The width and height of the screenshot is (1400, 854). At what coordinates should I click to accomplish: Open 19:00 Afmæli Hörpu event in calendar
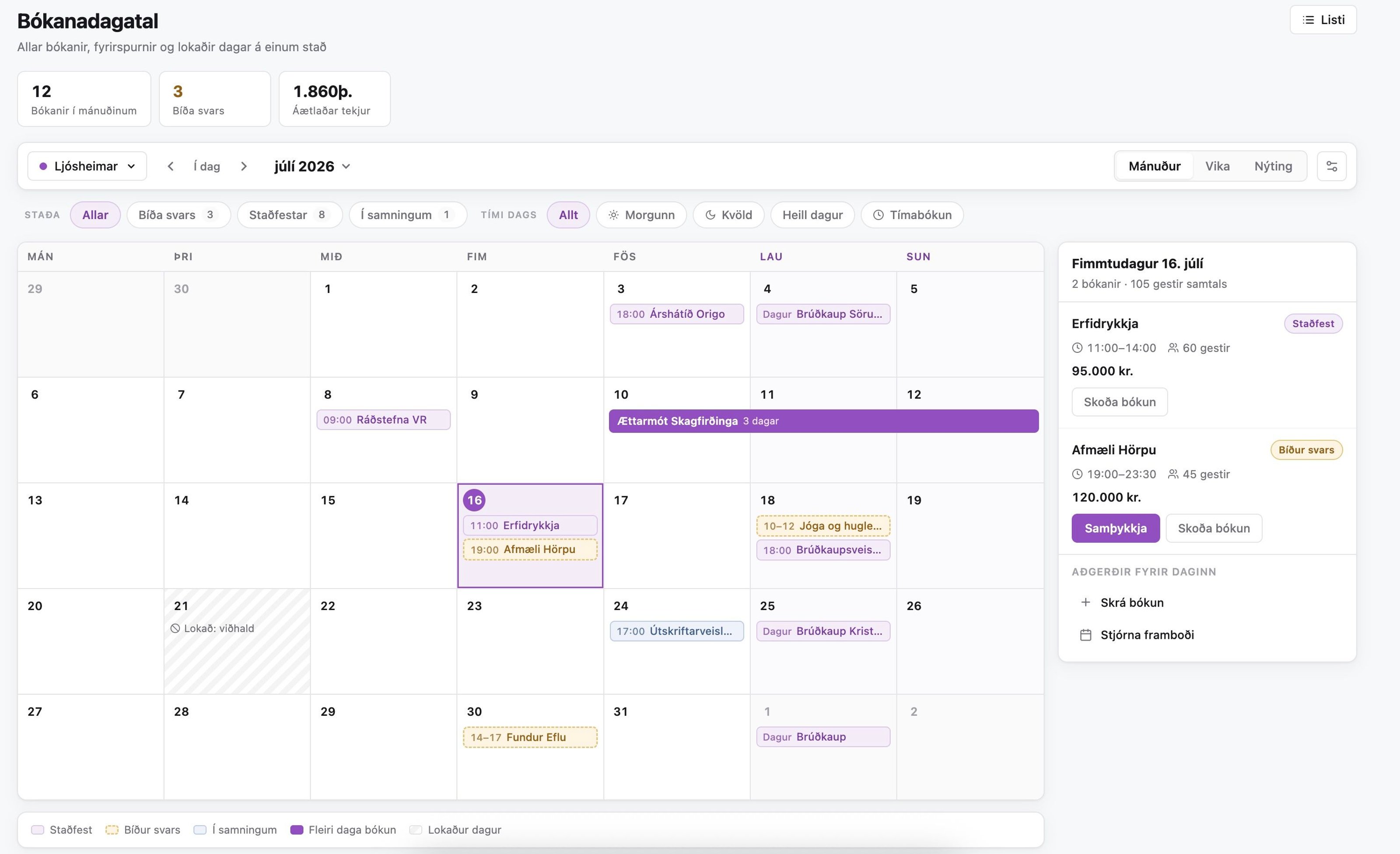pyautogui.click(x=530, y=550)
